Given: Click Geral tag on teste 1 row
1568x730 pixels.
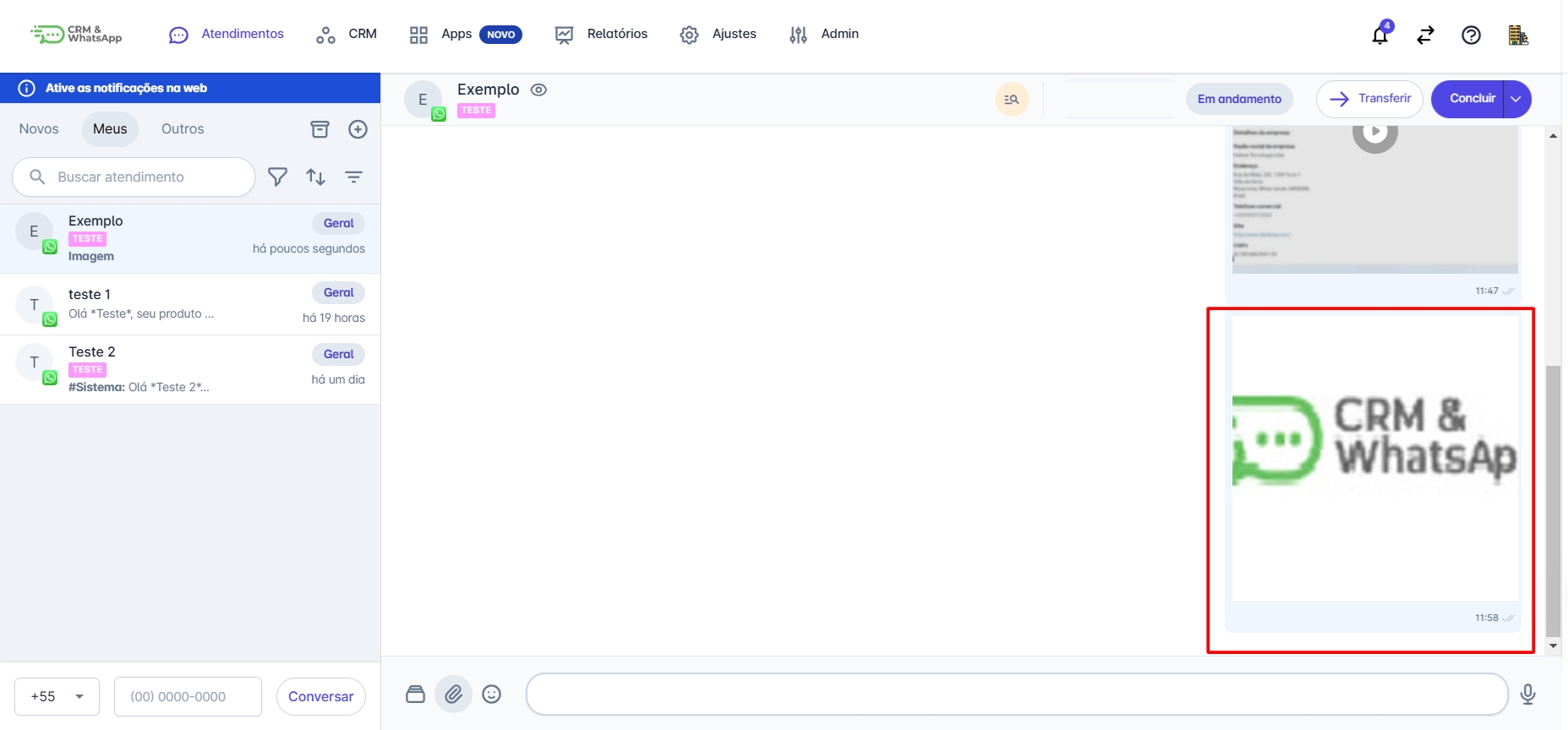Looking at the screenshot, I should (339, 293).
